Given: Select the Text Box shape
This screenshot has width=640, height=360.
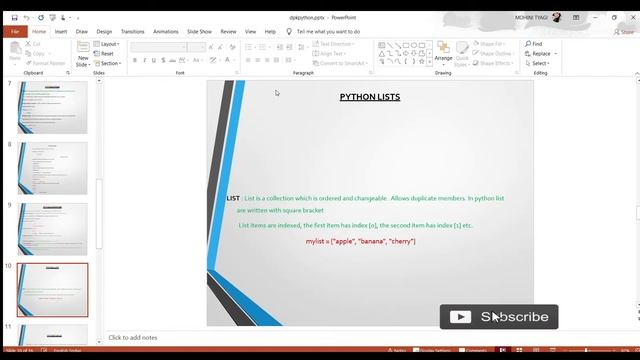Looking at the screenshot, I should tap(382, 45).
